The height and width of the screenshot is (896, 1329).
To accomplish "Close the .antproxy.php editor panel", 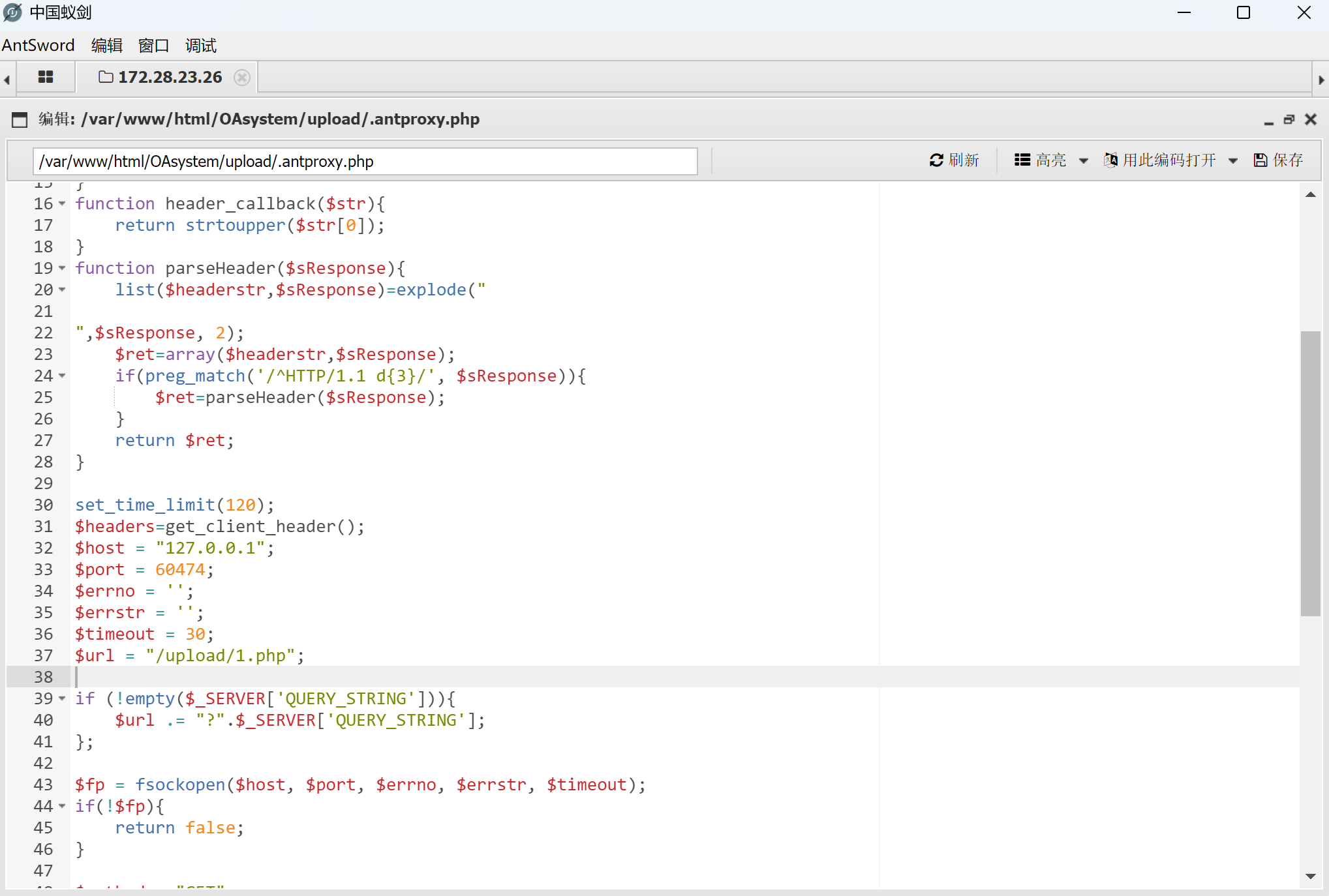I will (x=1310, y=119).
